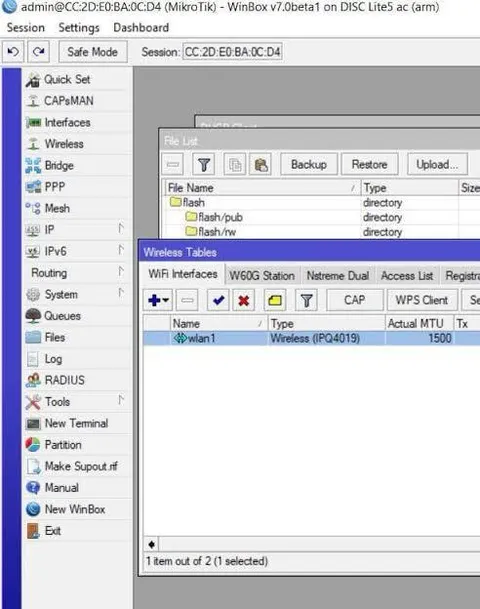
Task: Open CAPsMAN in the sidebar
Action: click(77, 101)
